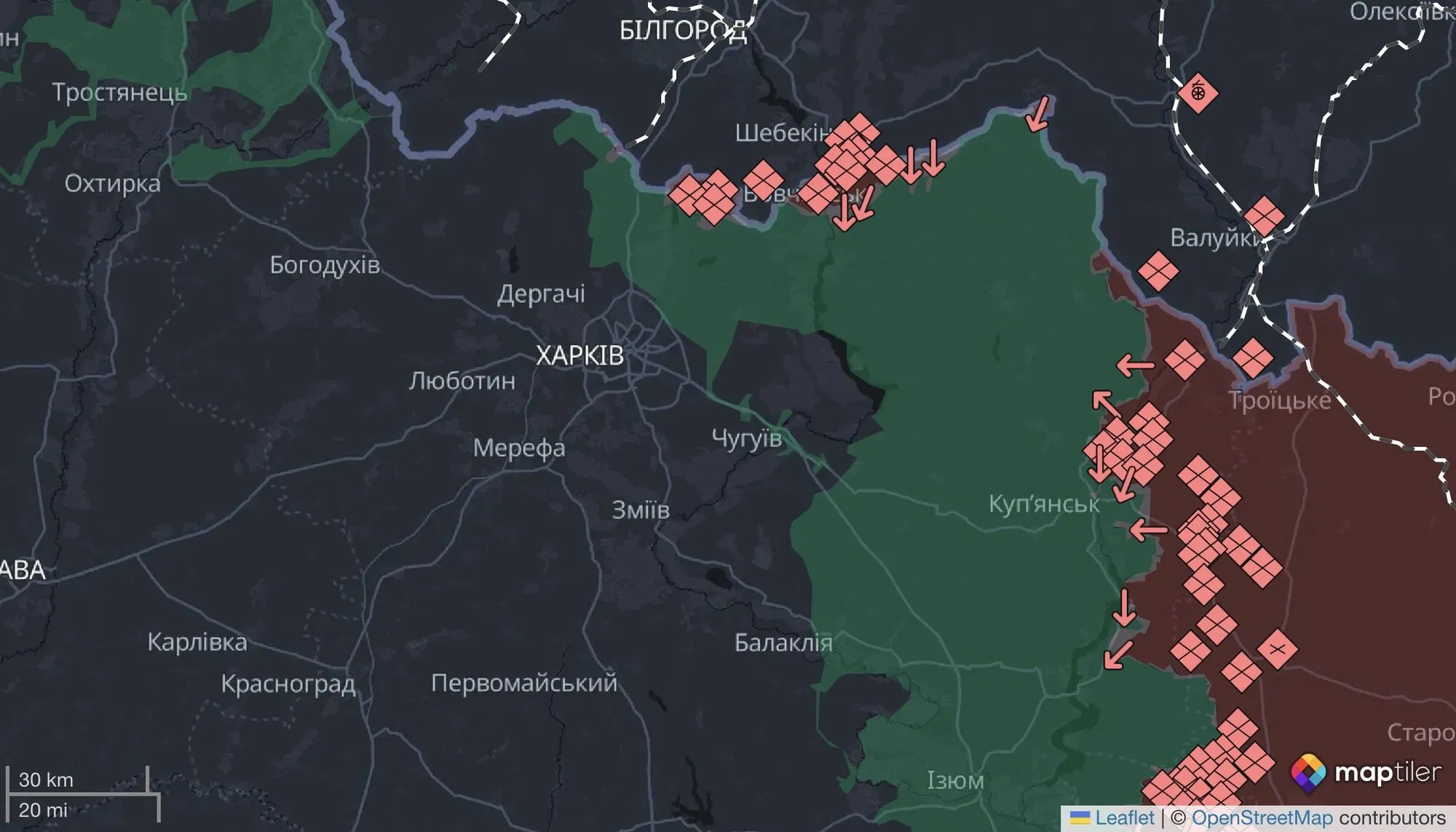Click the map scale bar showing 30 km
The width and height of the screenshot is (1456, 832).
82,793
